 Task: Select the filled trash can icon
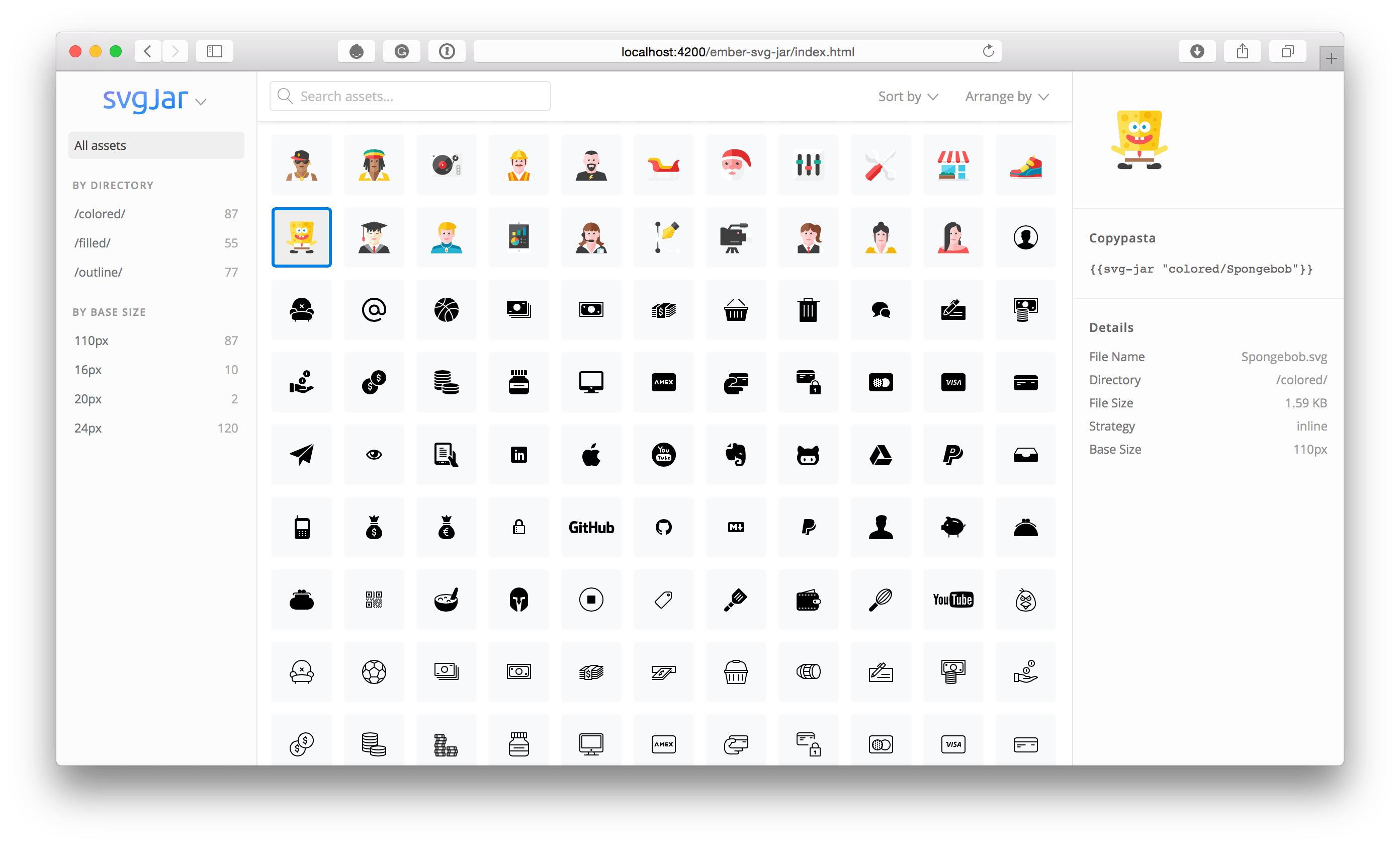(x=808, y=310)
